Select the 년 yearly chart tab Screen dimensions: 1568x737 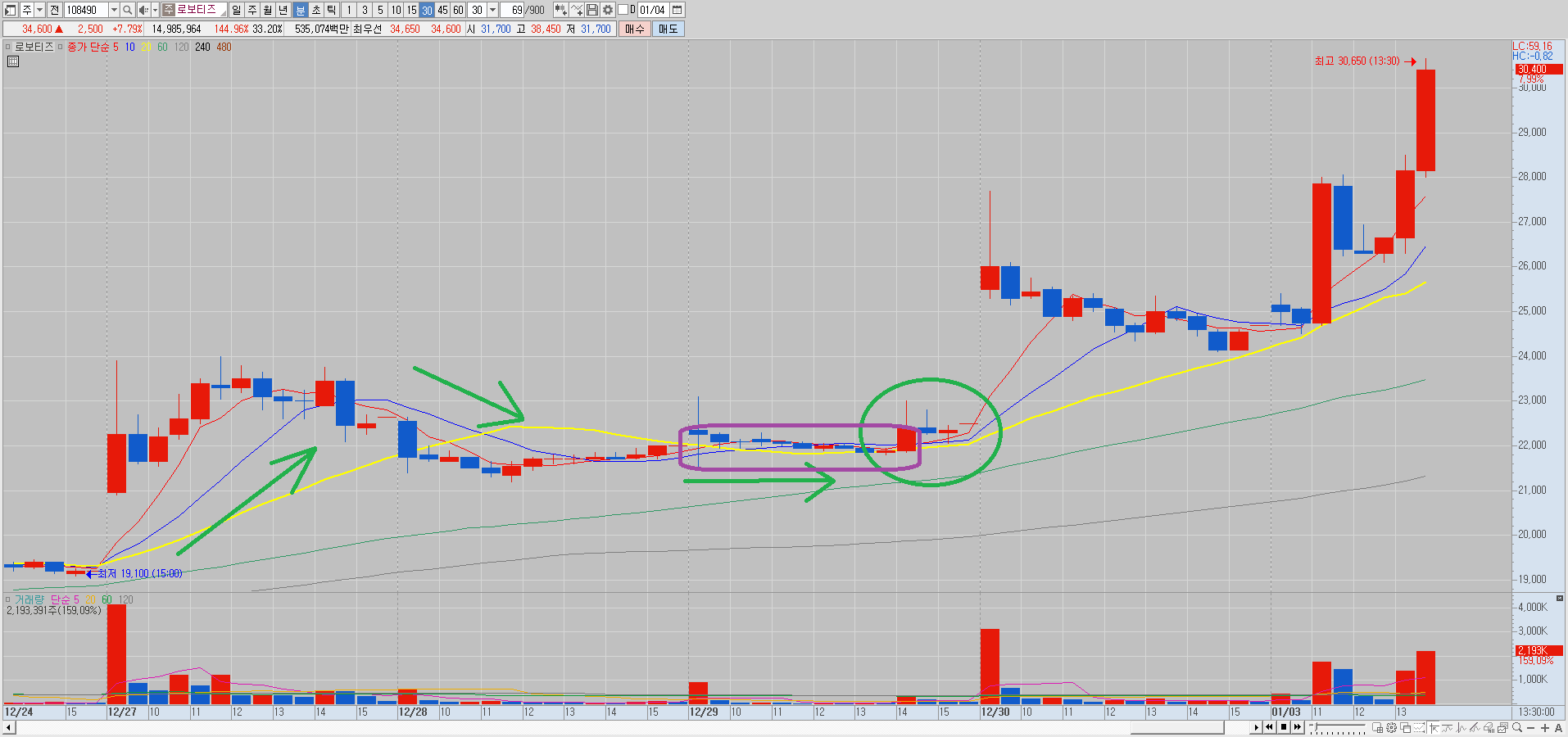(x=283, y=10)
